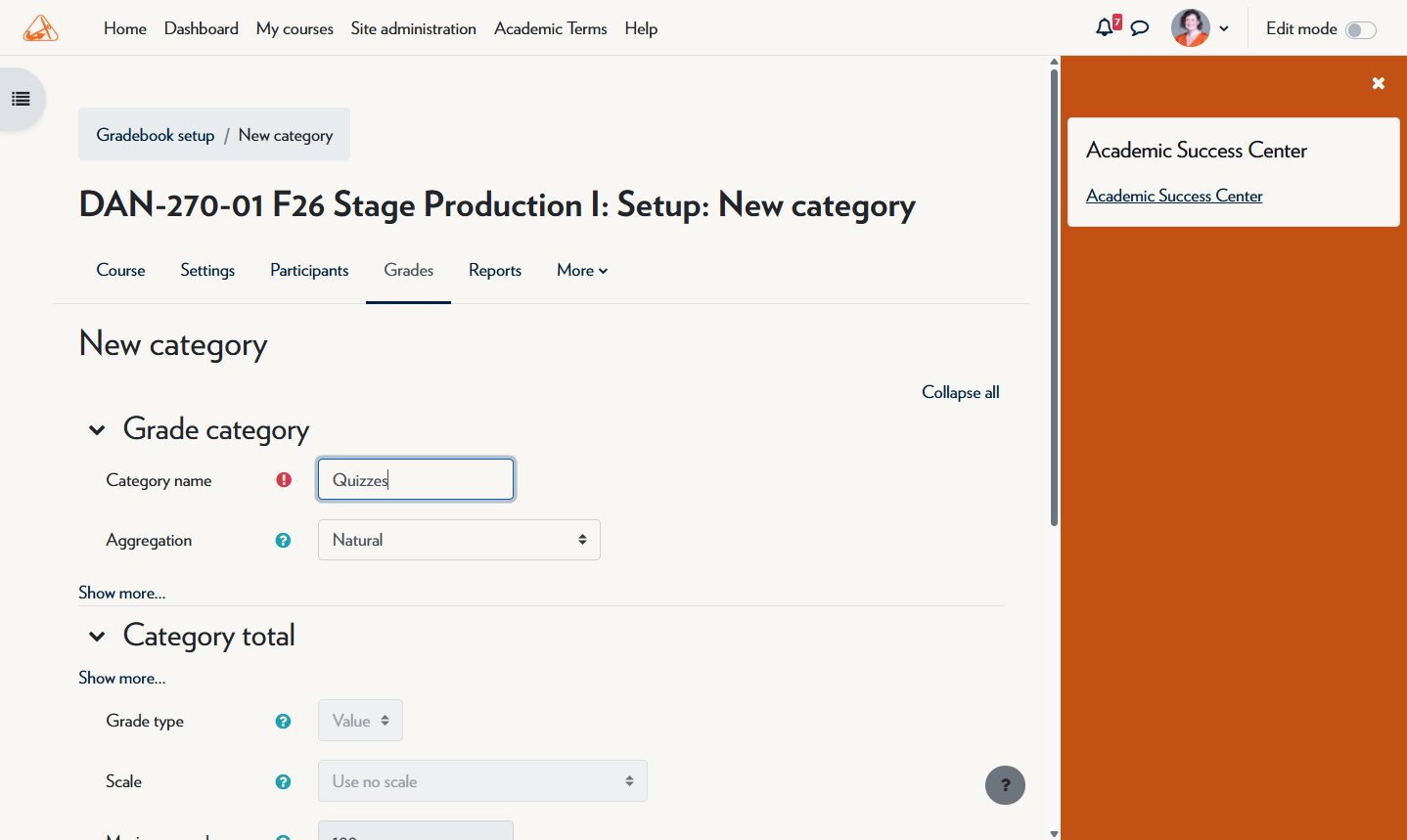Collapse the Category total section
Image resolution: width=1407 pixels, height=840 pixels.
click(97, 637)
